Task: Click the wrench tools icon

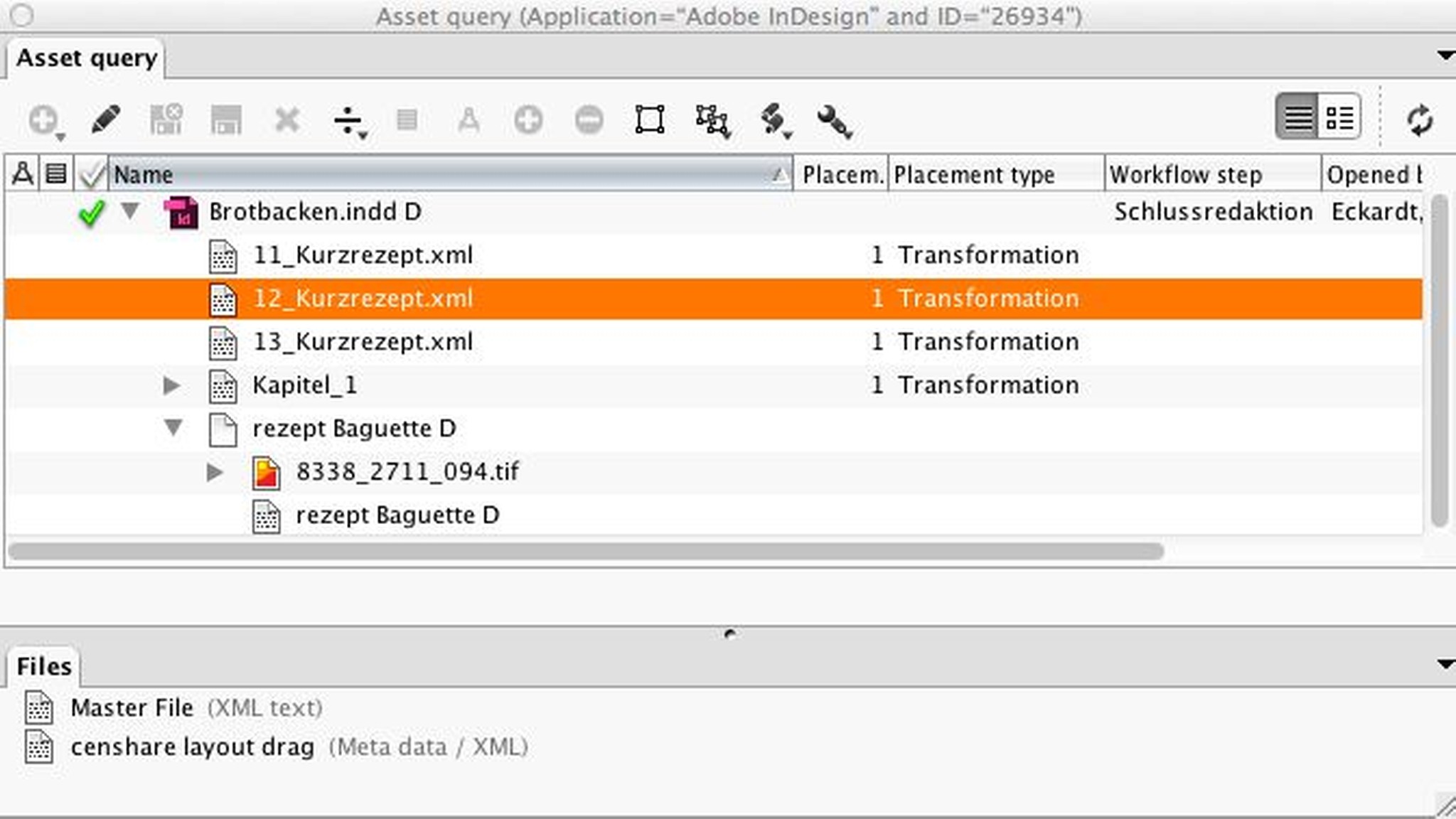Action: tap(833, 120)
